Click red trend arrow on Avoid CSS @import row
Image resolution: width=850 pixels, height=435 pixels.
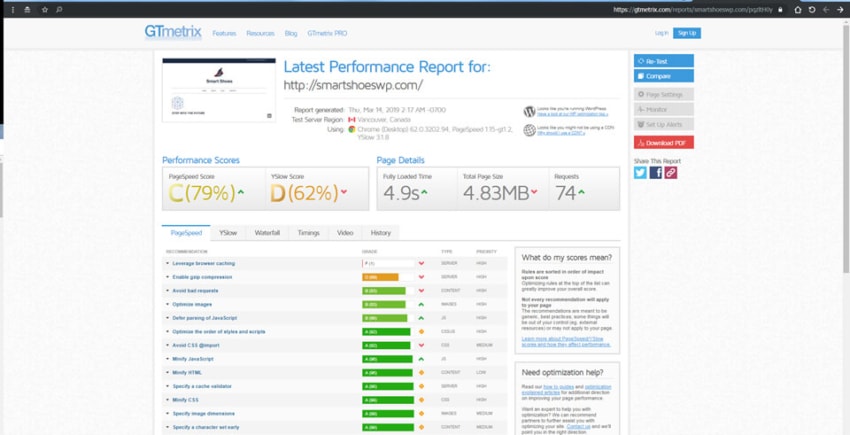tap(421, 346)
